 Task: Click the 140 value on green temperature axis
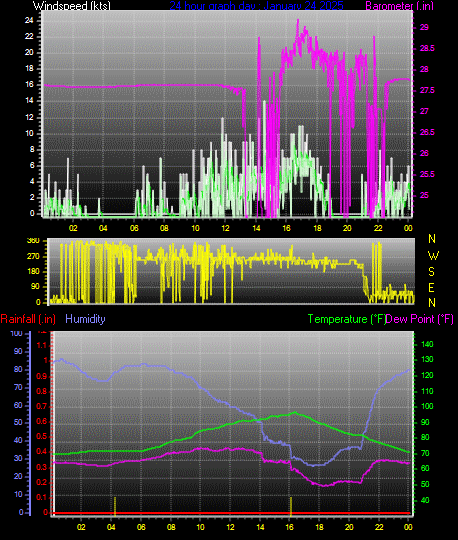(x=427, y=344)
